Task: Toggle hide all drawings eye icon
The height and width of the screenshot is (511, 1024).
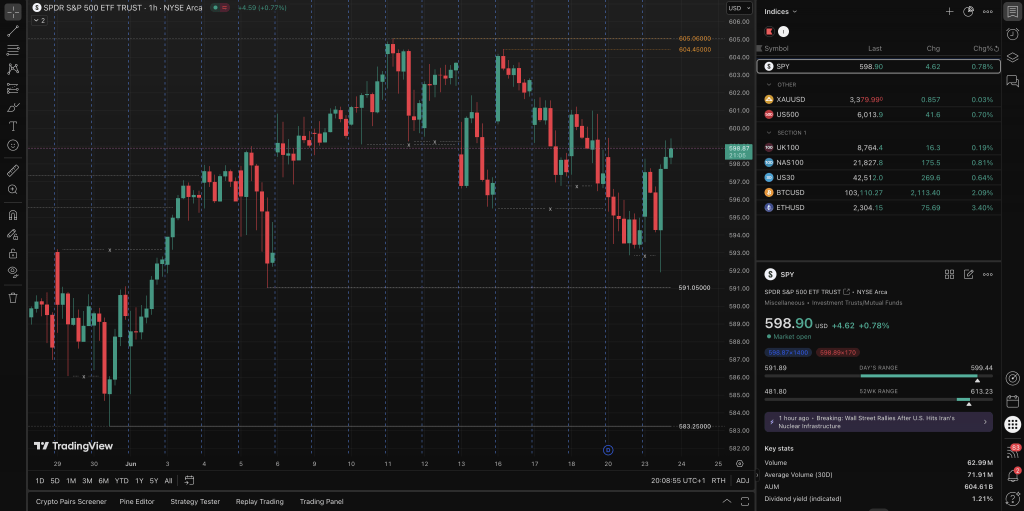Action: tap(12, 272)
